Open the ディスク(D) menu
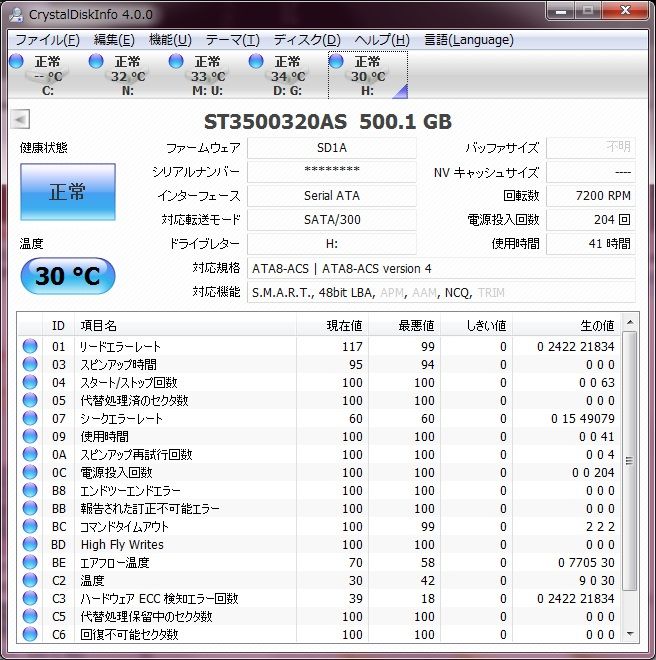Image resolution: width=656 pixels, height=660 pixels. click(x=307, y=40)
